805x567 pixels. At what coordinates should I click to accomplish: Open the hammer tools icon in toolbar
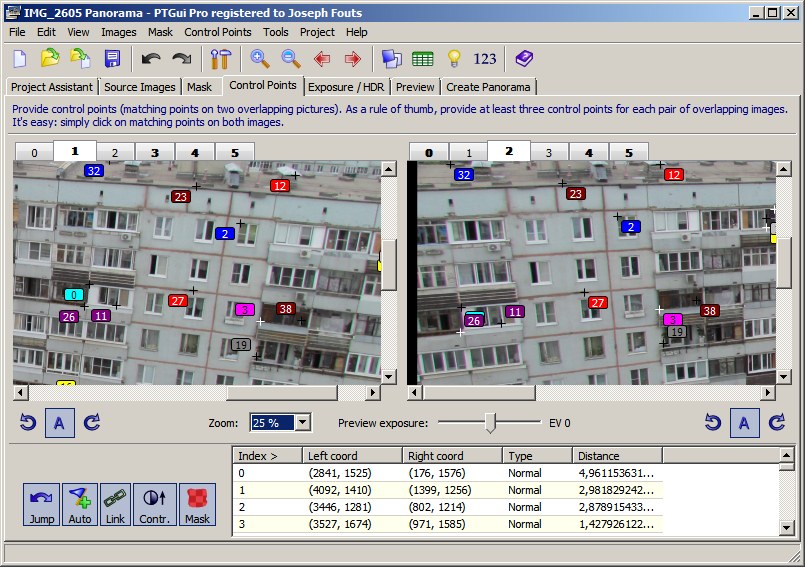(221, 59)
